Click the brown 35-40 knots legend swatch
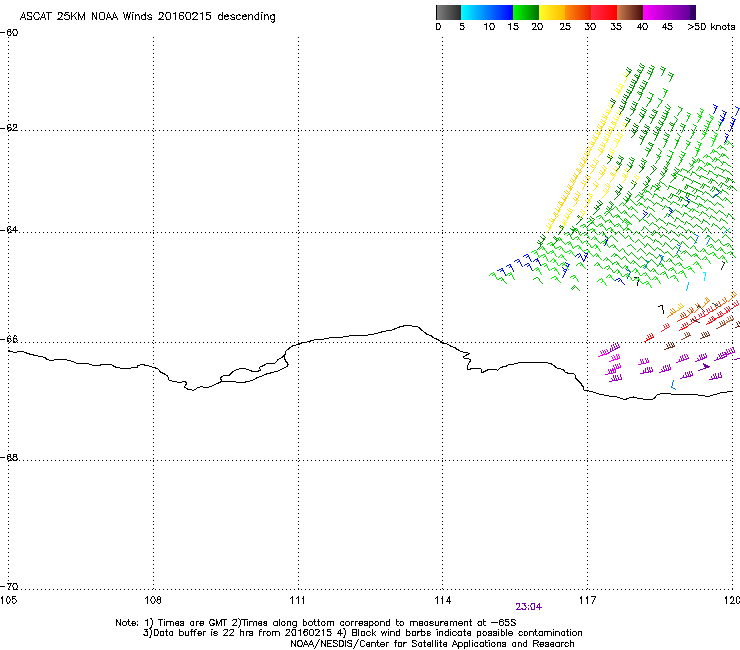Image resolution: width=740 pixels, height=650 pixels. point(630,12)
